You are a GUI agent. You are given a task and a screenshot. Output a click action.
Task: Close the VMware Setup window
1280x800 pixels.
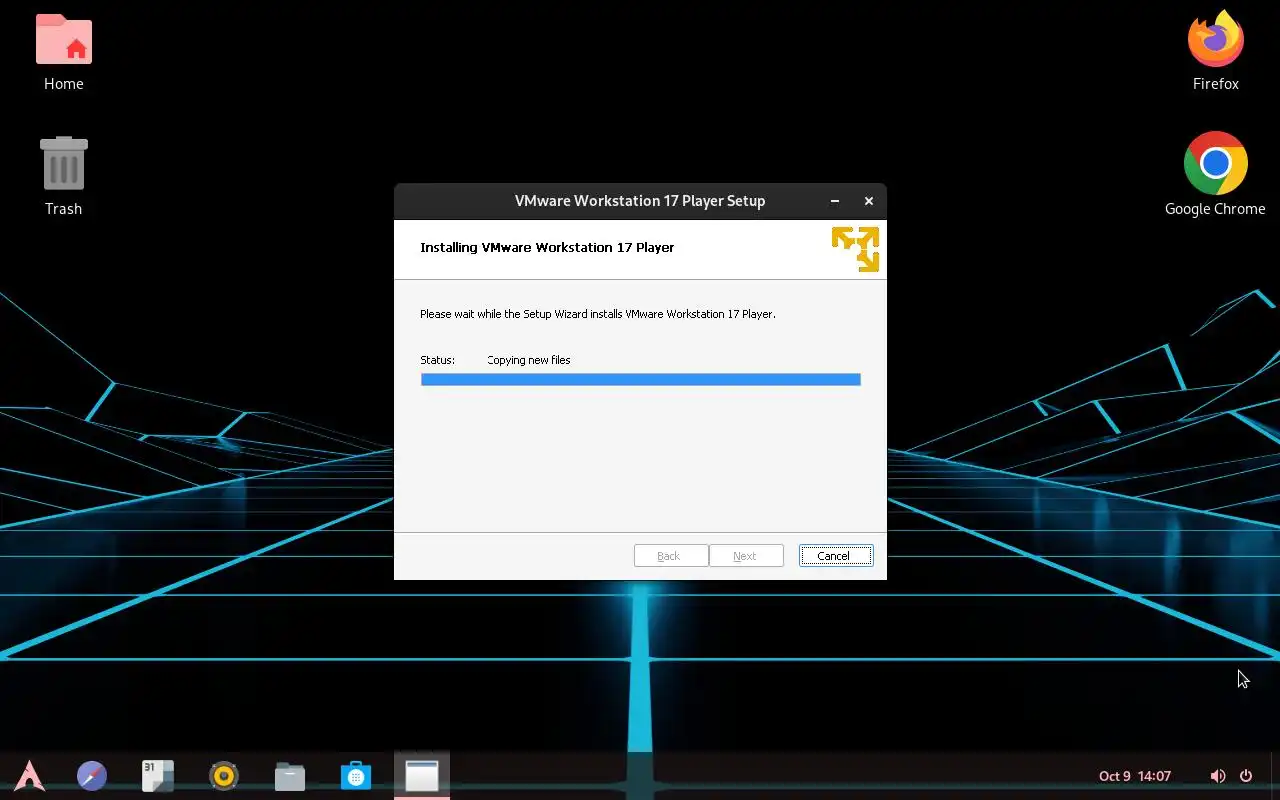[869, 201]
